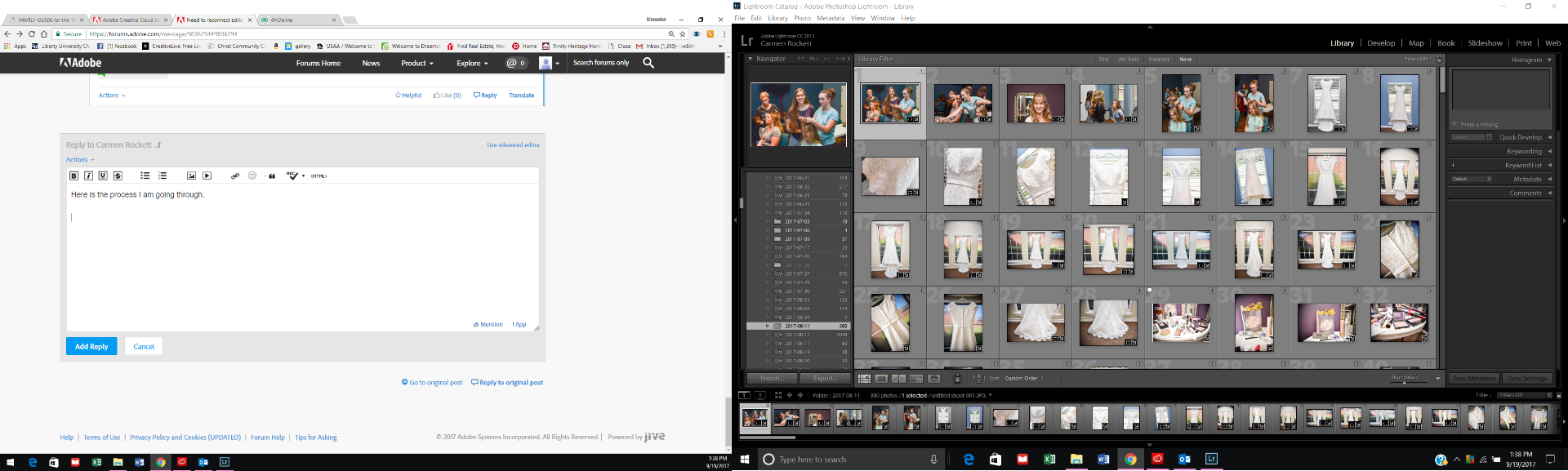Switch Lightroom to Compare view
The height and width of the screenshot is (471, 1568).
tap(898, 379)
